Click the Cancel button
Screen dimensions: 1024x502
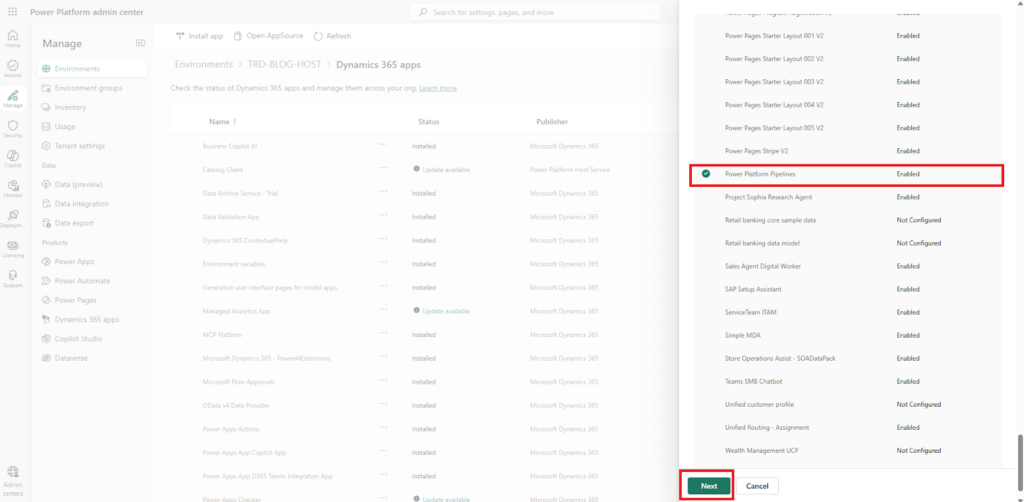coord(757,485)
